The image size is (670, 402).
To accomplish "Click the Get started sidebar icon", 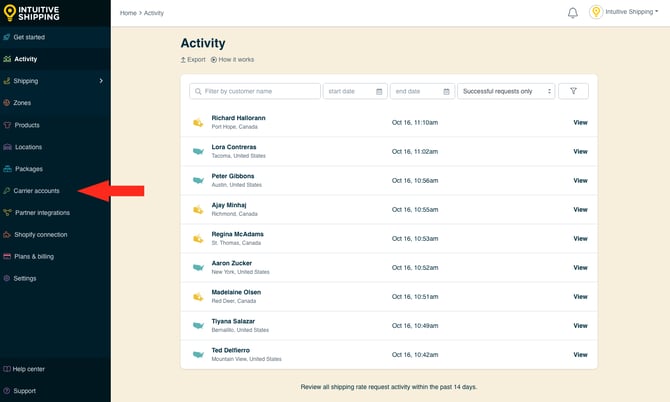I will click(7, 37).
